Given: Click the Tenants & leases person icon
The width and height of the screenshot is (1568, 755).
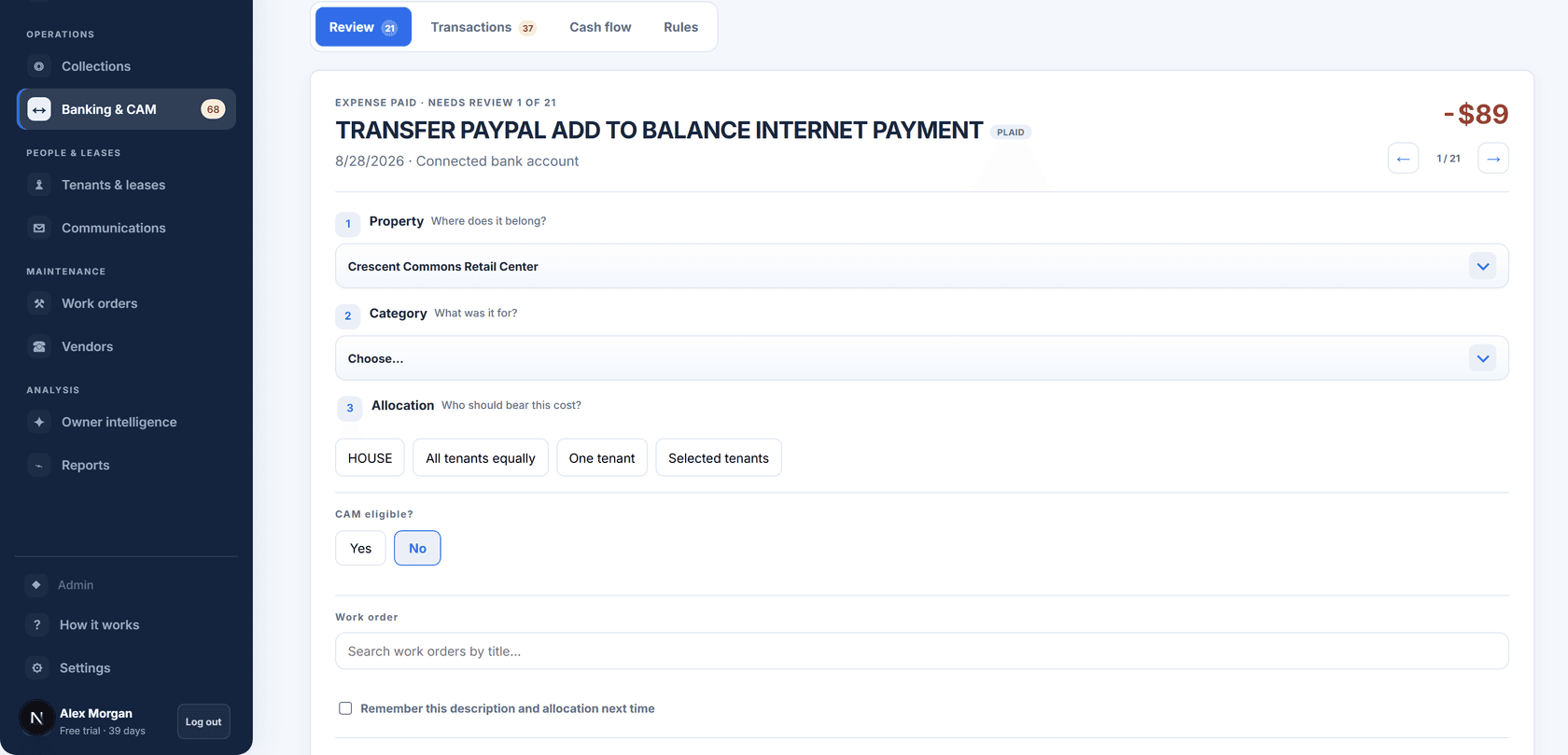Looking at the screenshot, I should click(x=38, y=185).
